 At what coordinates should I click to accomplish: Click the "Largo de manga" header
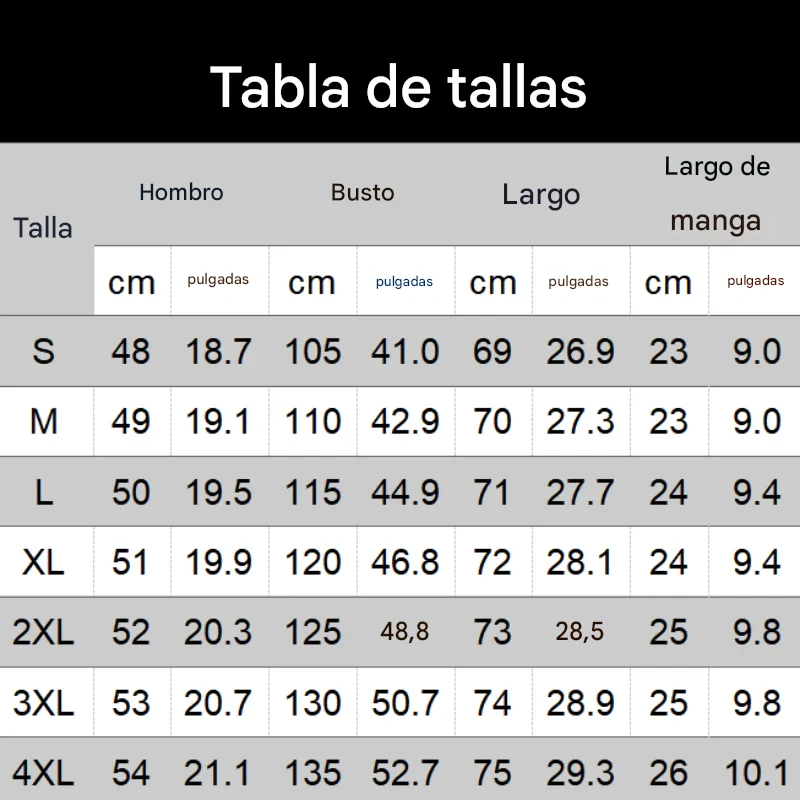coord(716,193)
